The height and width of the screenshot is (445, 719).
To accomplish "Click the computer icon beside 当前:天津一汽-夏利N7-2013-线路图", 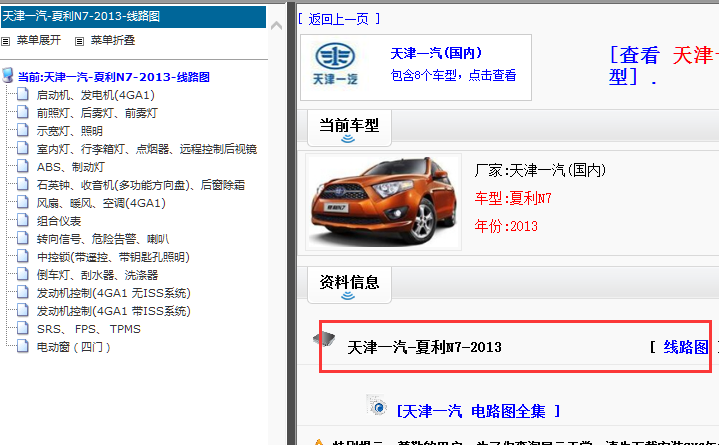I will tap(7, 75).
